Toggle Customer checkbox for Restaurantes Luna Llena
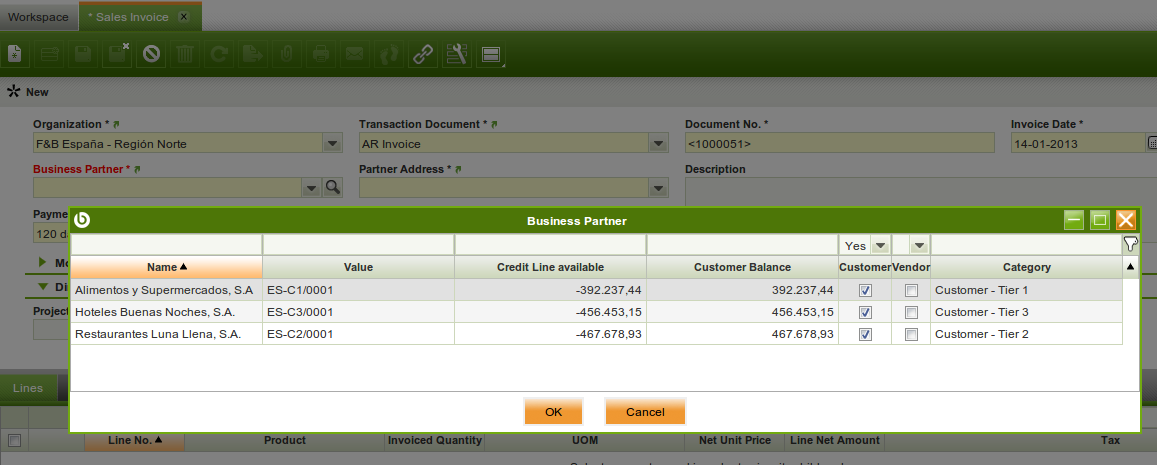This screenshot has height=465, width=1157. tap(866, 334)
